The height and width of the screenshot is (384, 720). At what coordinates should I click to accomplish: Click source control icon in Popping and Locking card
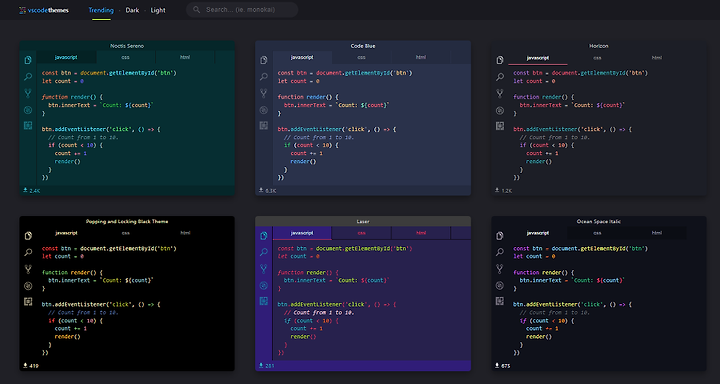coord(28,269)
